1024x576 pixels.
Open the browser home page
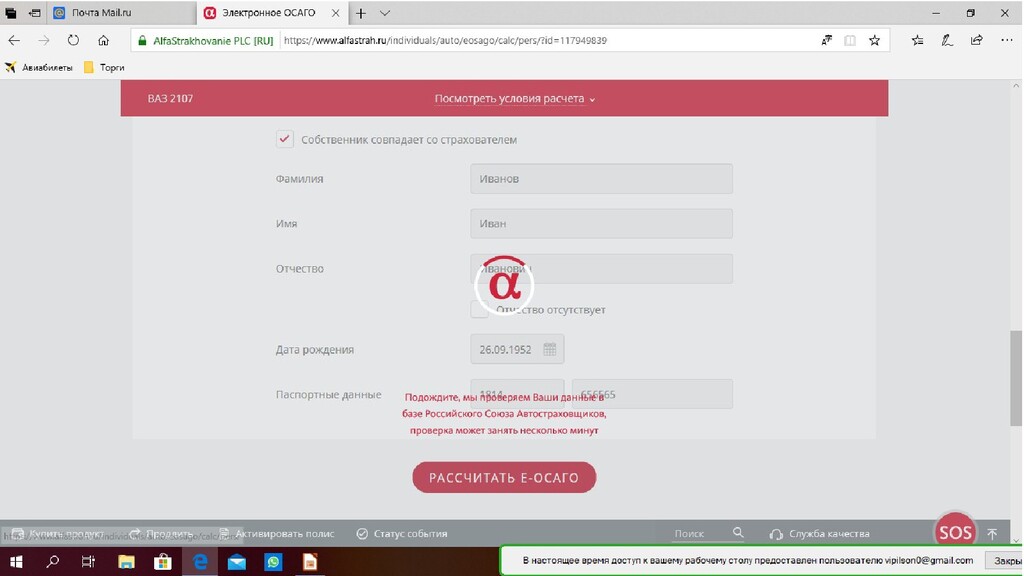click(103, 40)
